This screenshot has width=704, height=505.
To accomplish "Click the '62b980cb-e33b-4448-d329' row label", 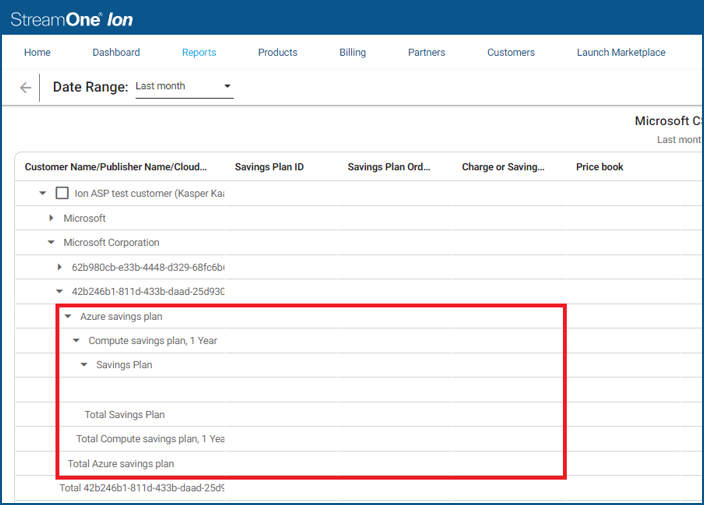I will [148, 267].
